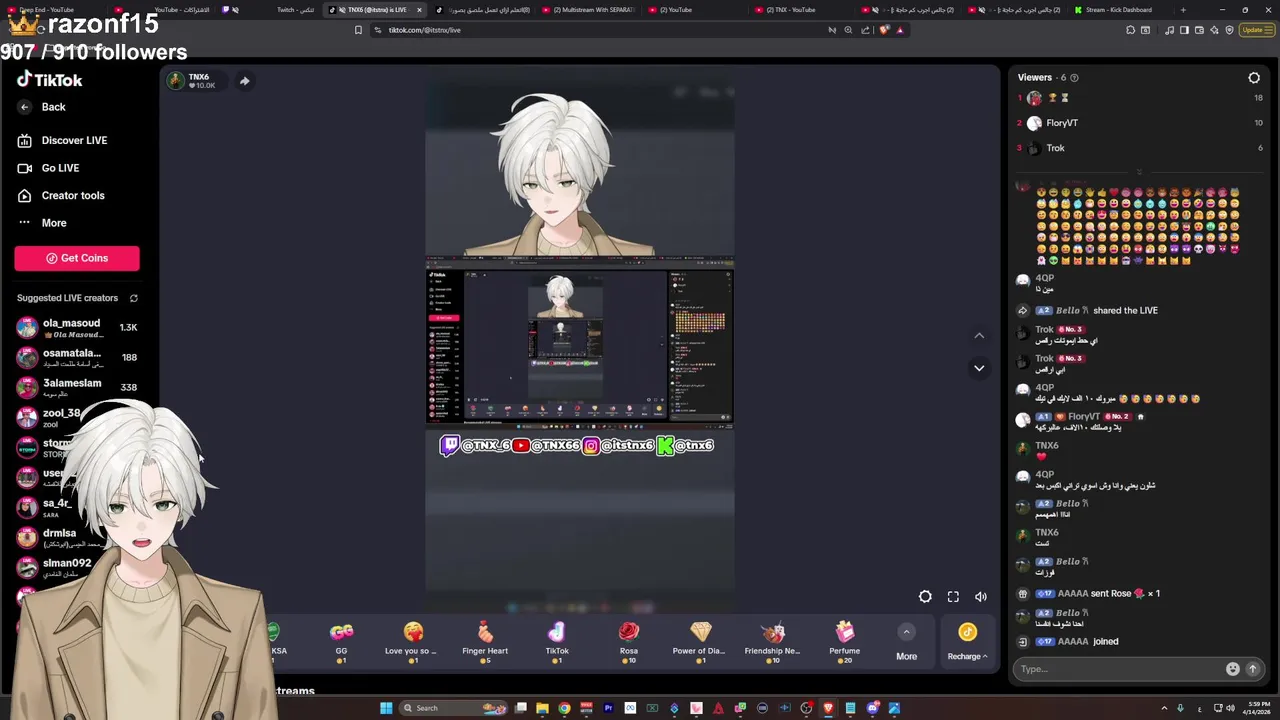Open ola_masoud live stream
1280x720 pixels.
click(77, 328)
